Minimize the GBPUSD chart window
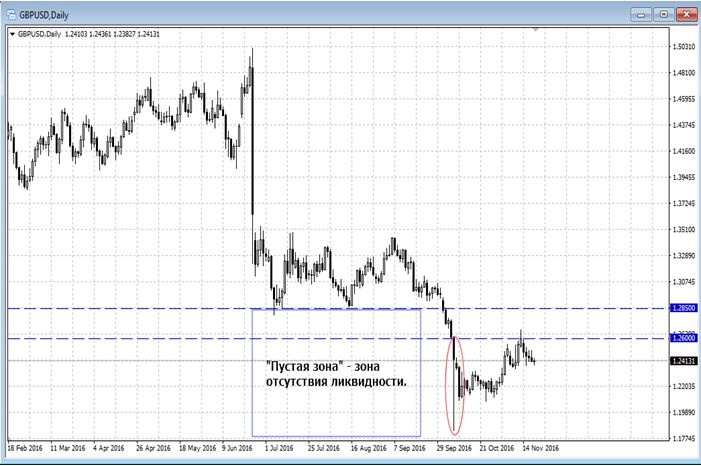 [x=640, y=13]
